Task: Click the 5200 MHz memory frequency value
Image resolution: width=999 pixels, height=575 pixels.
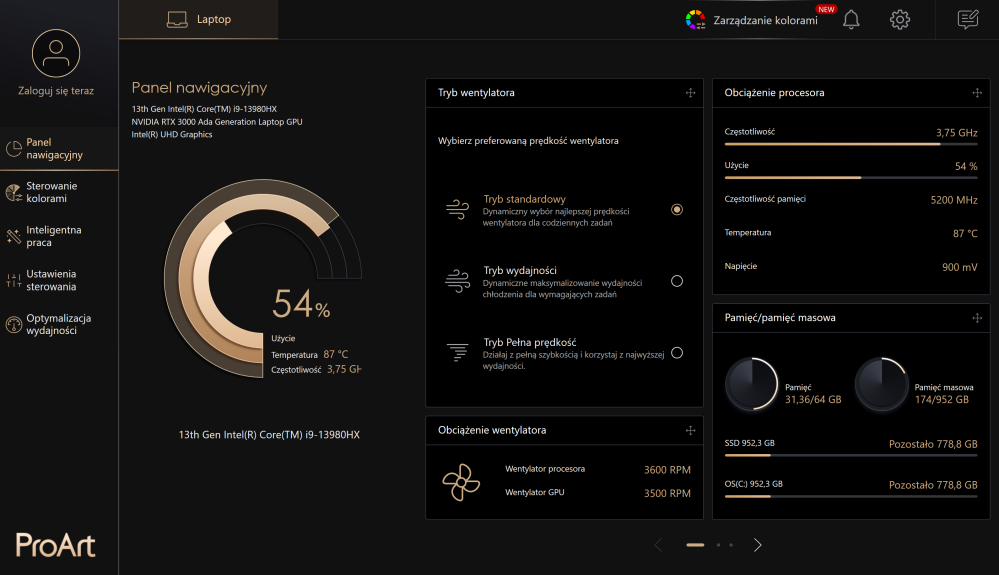Action: (954, 200)
